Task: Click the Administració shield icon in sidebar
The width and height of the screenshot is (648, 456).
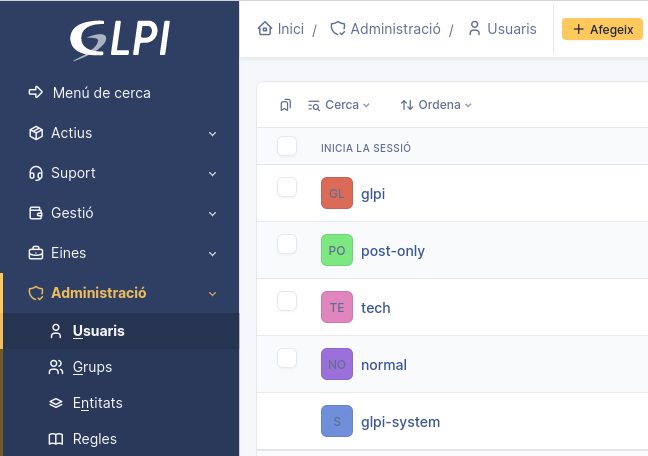Action: tap(36, 293)
